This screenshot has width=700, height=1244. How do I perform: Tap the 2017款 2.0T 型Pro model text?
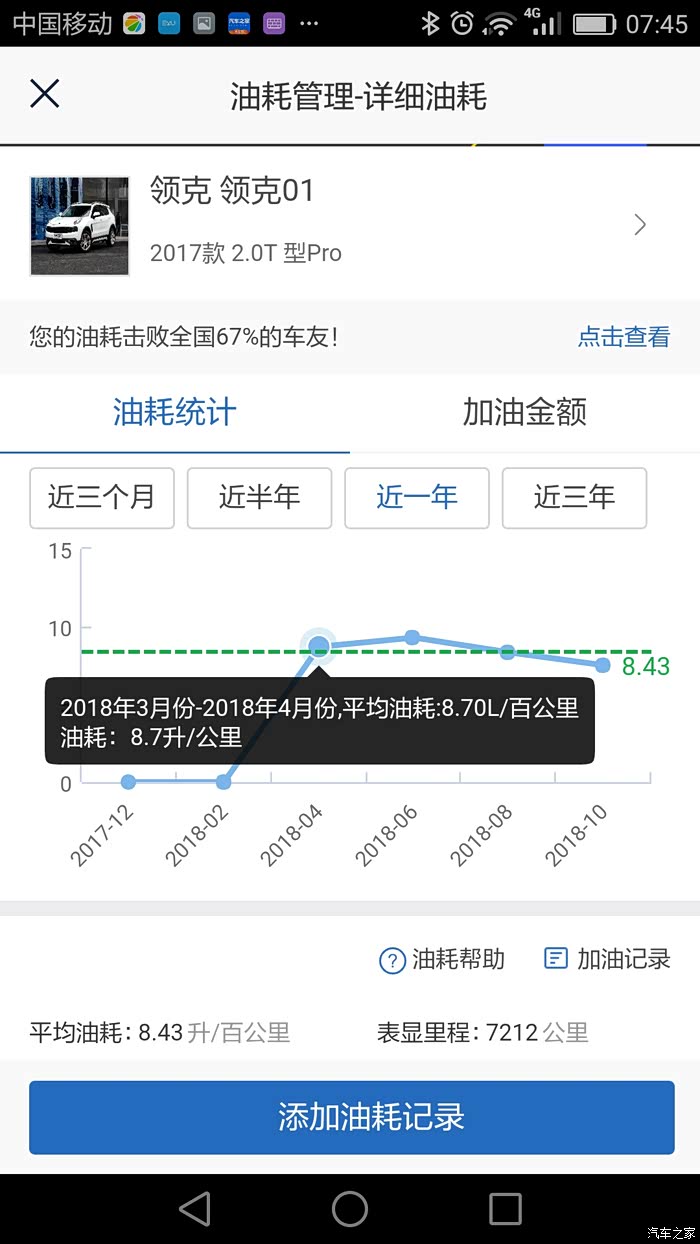(246, 253)
